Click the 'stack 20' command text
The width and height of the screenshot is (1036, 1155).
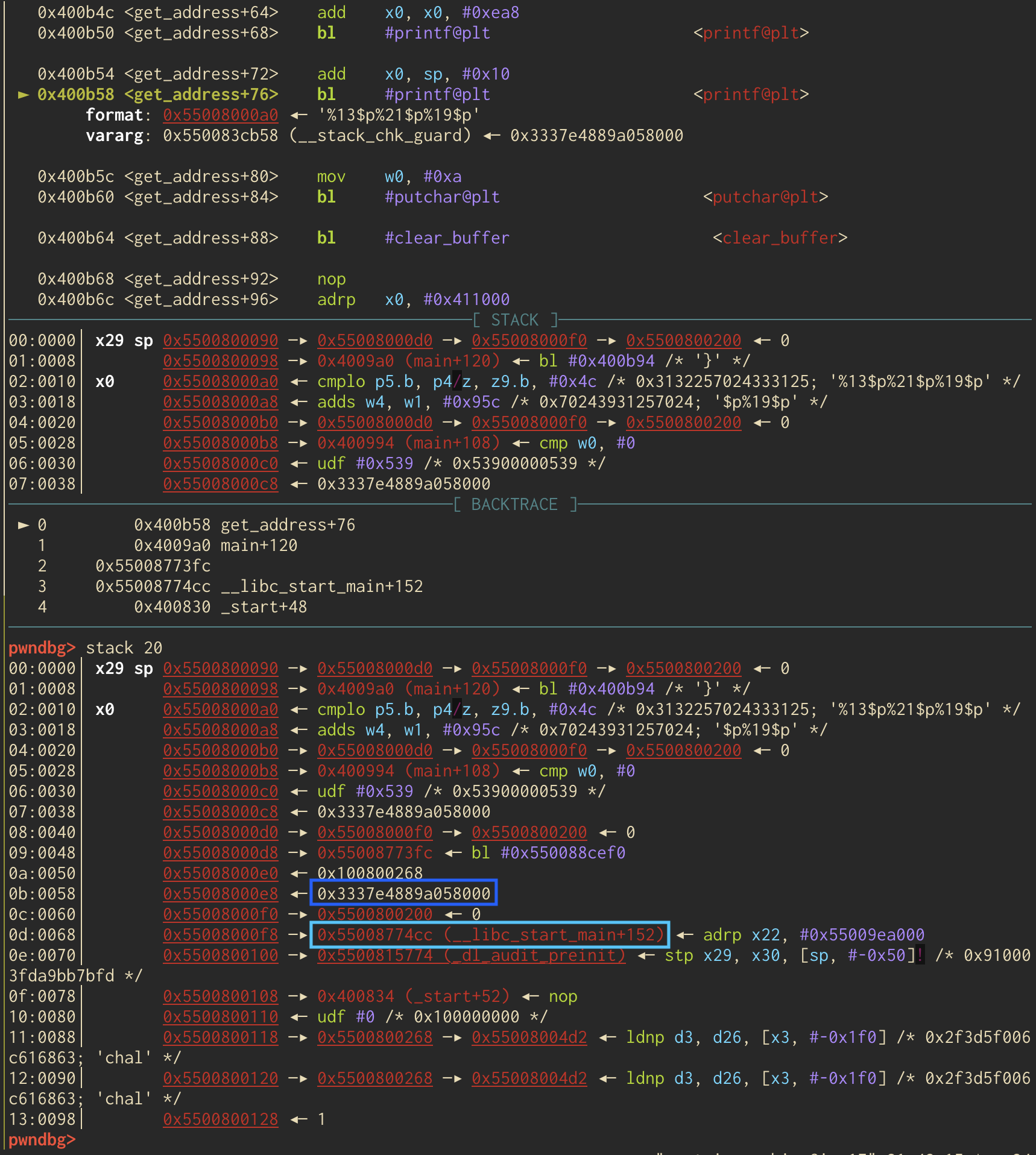124,648
